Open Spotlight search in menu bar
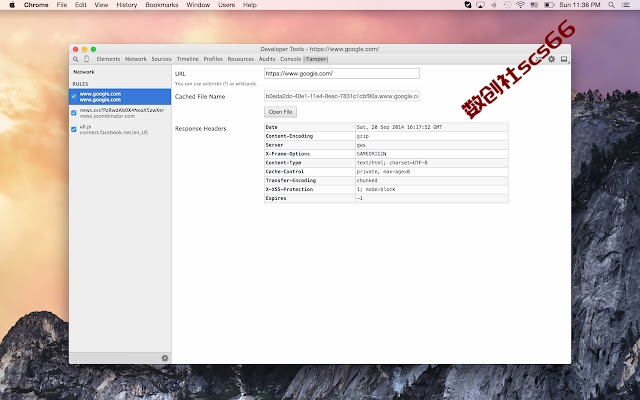Image resolution: width=640 pixels, height=400 pixels. (611, 5)
